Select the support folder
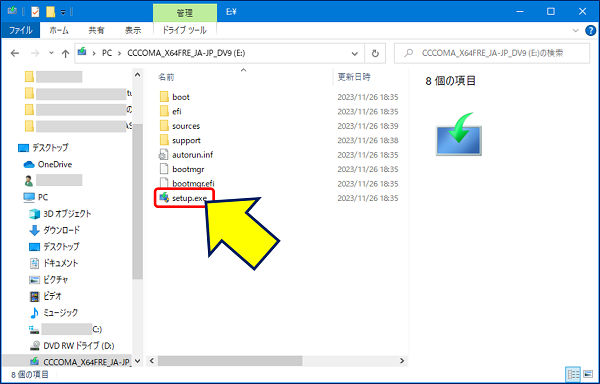This screenshot has height=384, width=600. click(186, 140)
